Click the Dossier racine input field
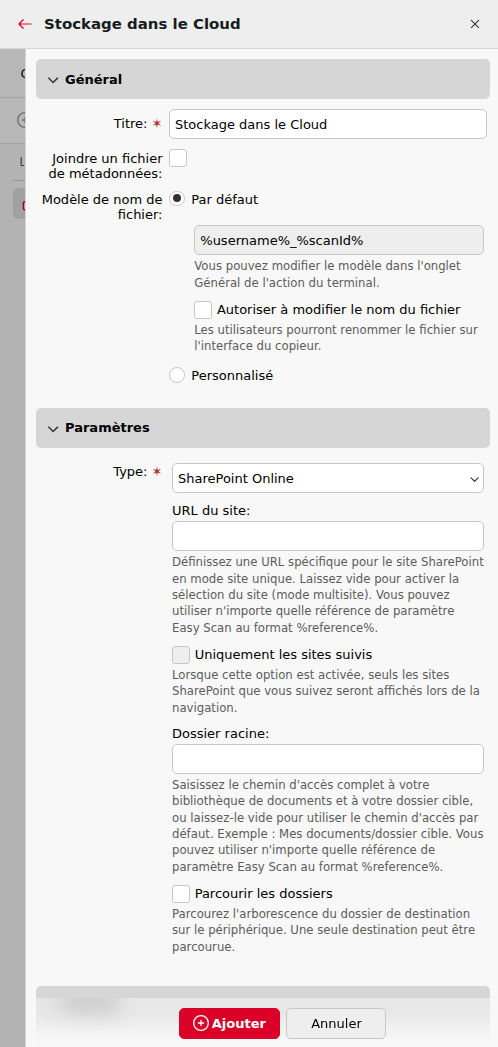The image size is (498, 1047). (328, 759)
